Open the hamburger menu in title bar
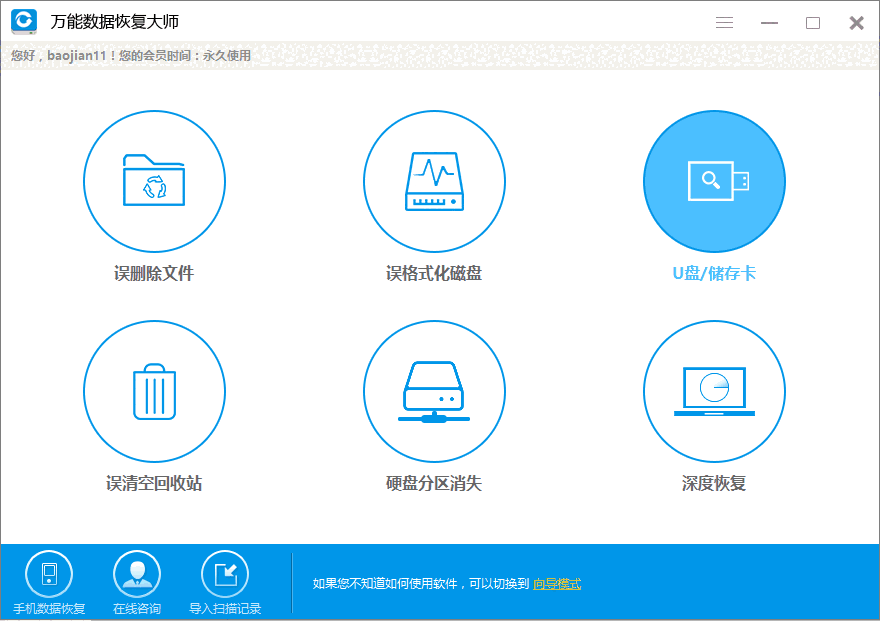The width and height of the screenshot is (880, 621). [x=724, y=21]
